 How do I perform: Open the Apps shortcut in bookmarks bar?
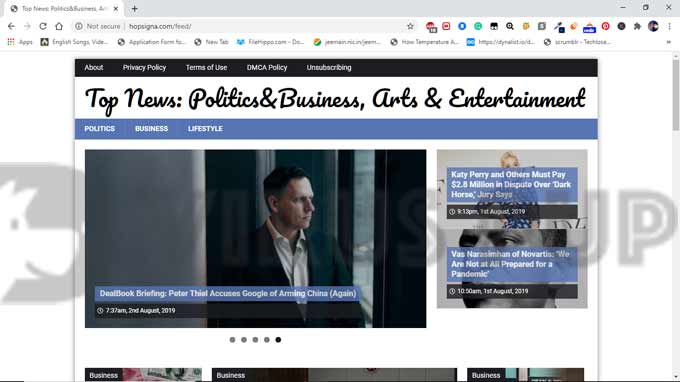(20, 42)
